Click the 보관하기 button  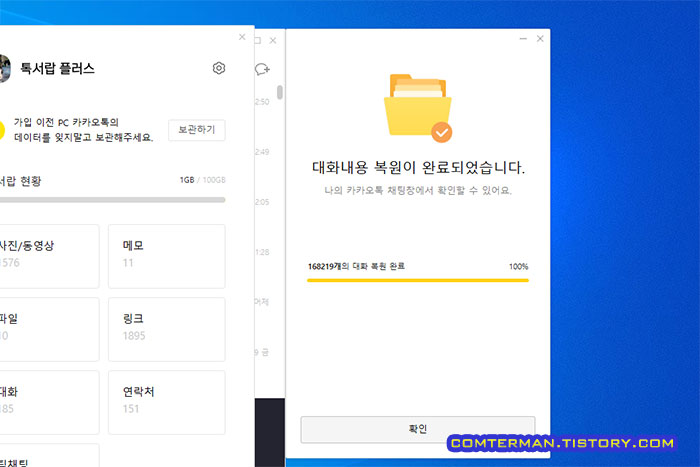click(x=196, y=130)
